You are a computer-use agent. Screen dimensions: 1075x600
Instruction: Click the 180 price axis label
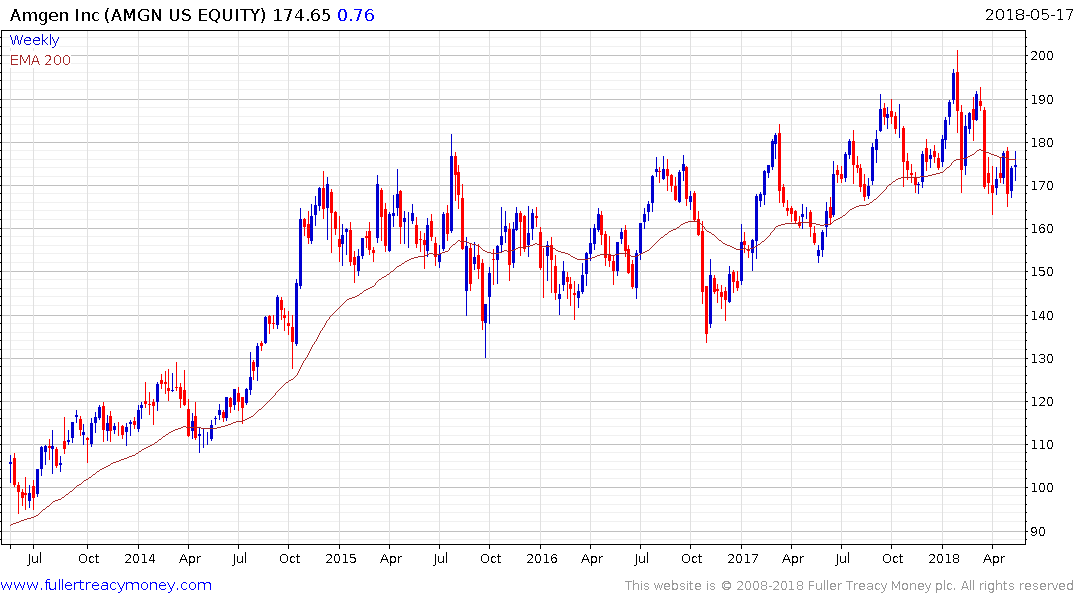1042,143
